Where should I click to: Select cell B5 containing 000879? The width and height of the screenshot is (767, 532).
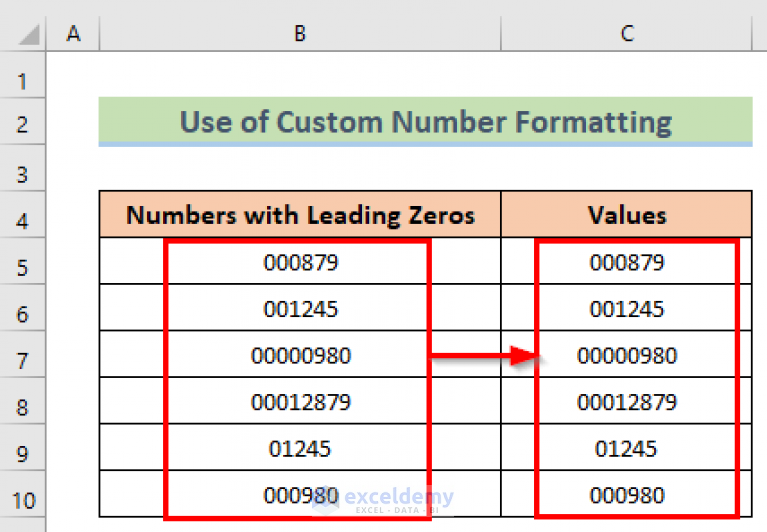(x=300, y=261)
